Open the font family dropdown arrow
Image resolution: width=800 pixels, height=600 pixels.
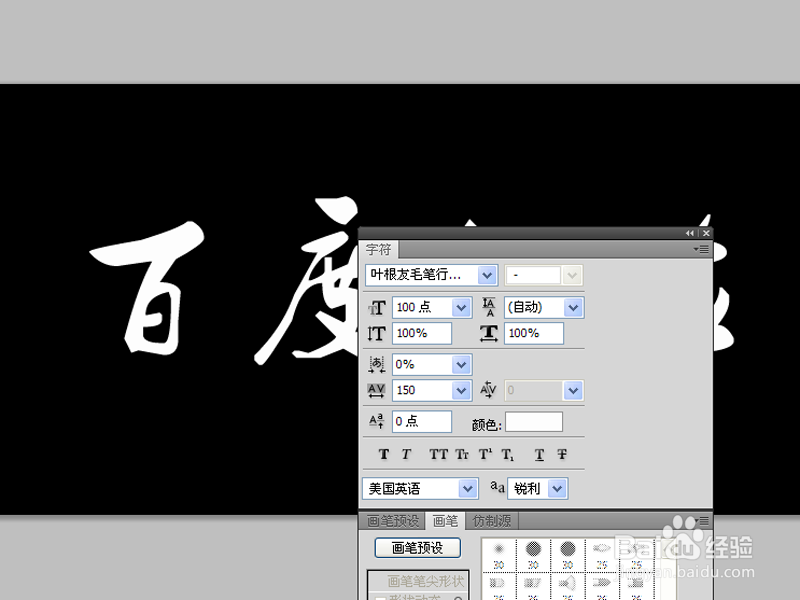(487, 276)
